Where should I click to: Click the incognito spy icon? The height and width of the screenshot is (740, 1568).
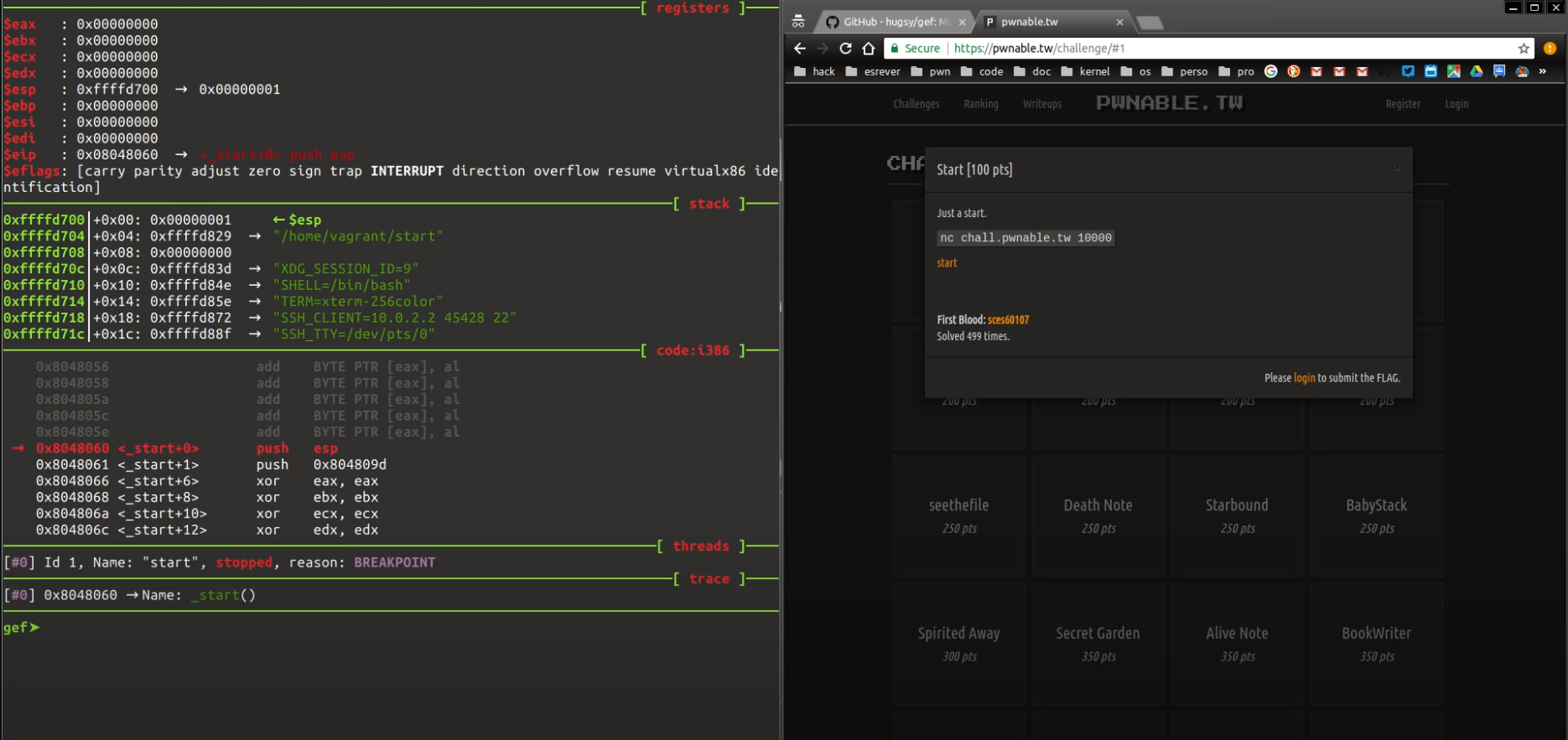tap(798, 22)
